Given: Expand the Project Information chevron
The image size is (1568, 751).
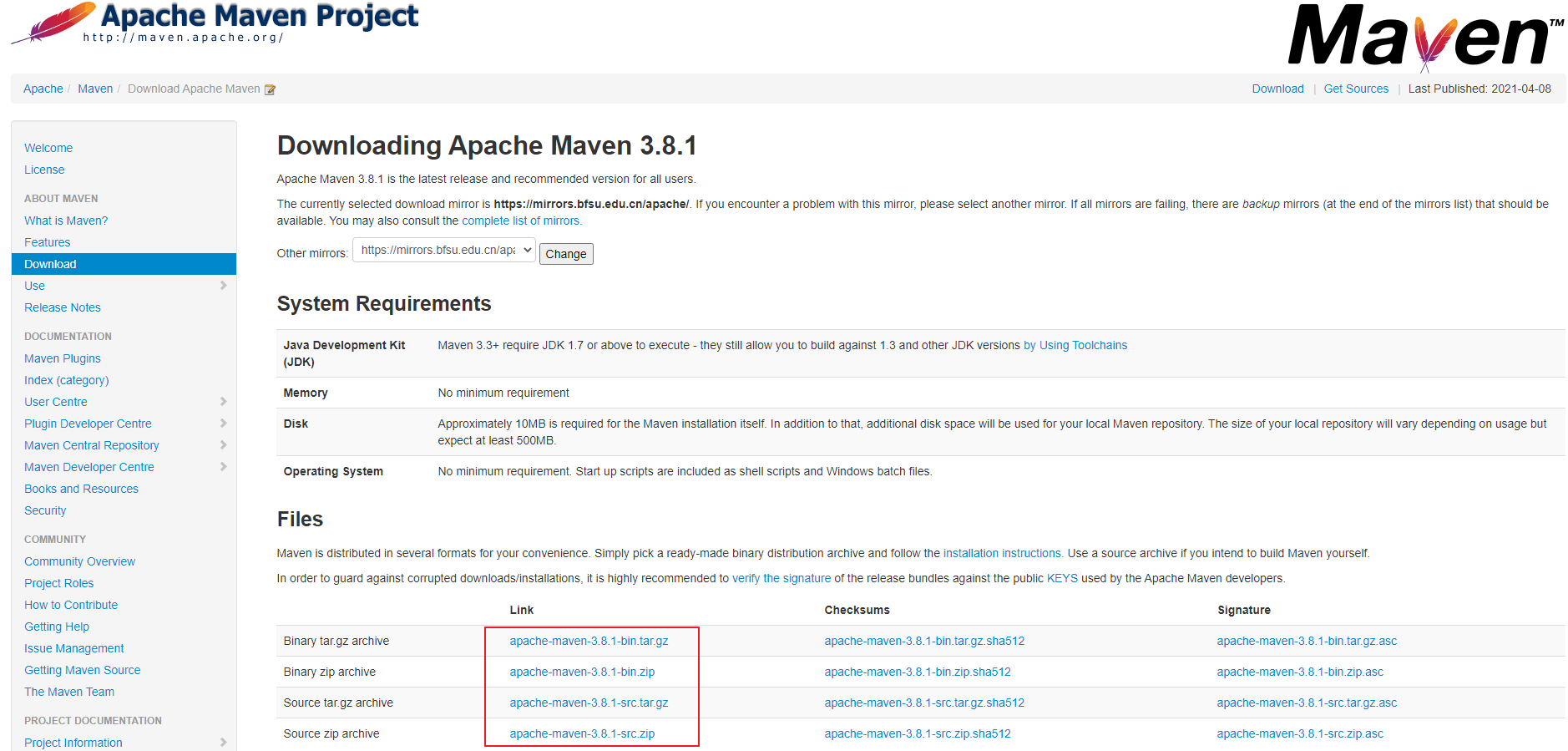Looking at the screenshot, I should pyautogui.click(x=223, y=743).
